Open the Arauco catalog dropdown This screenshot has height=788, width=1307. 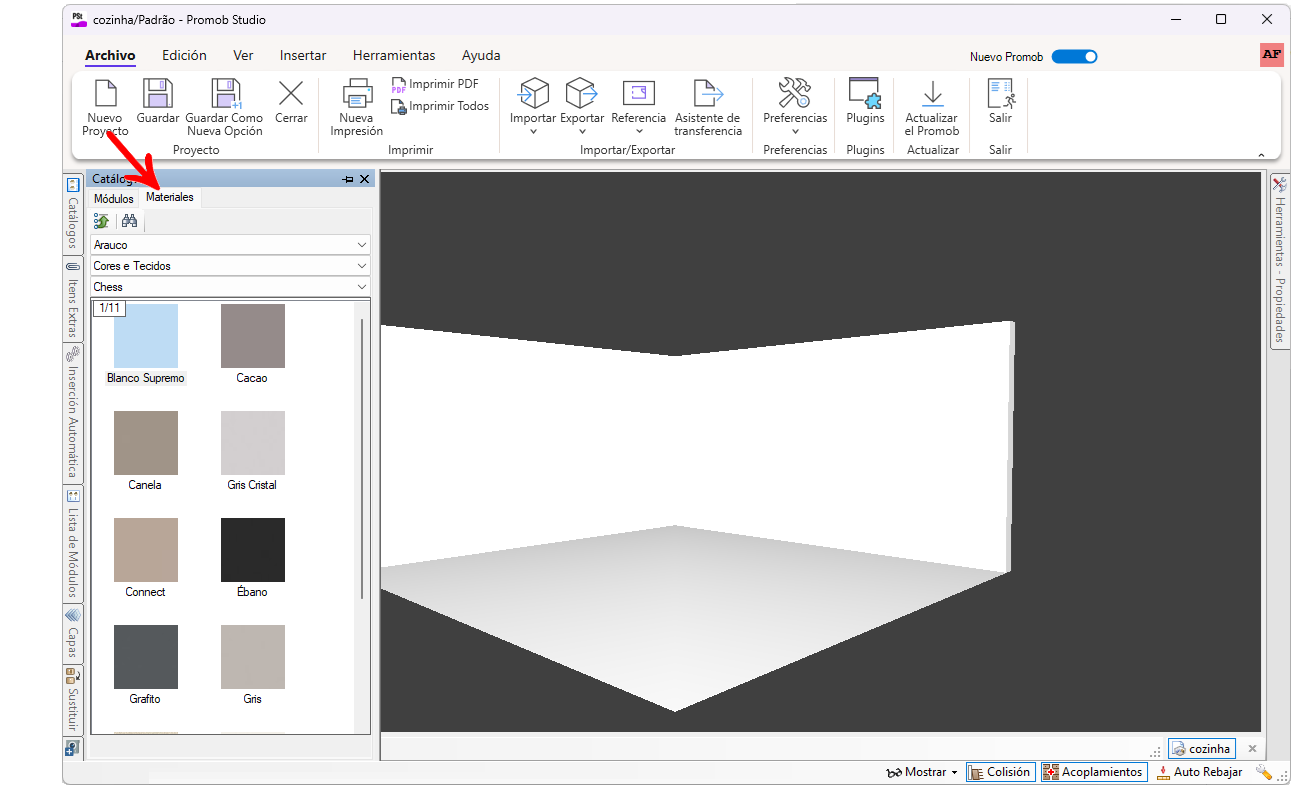(x=231, y=245)
